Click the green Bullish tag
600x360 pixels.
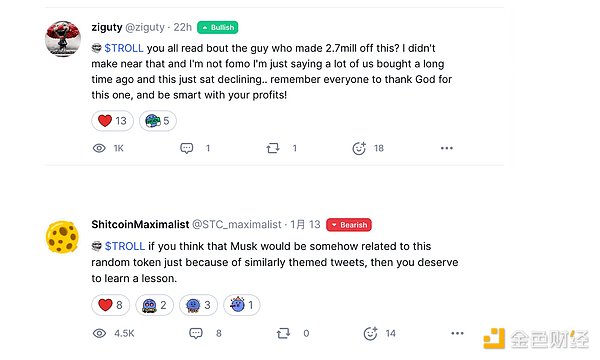218,28
